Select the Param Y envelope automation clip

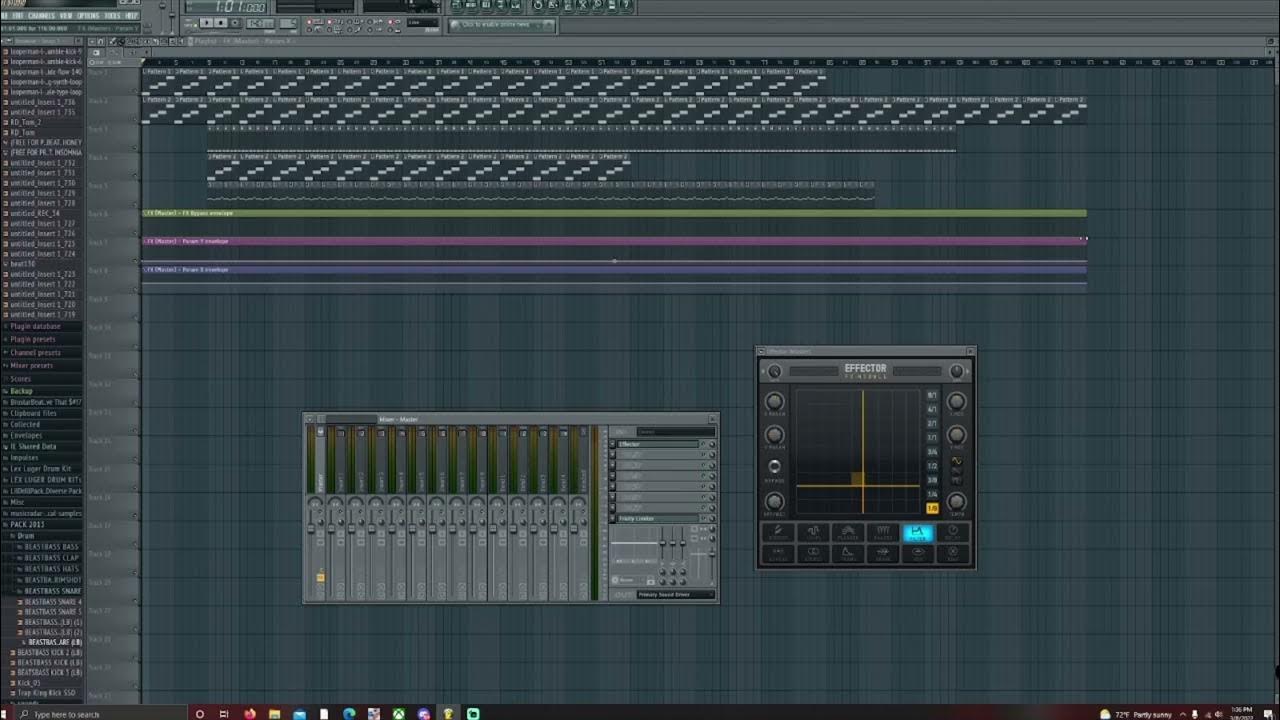[x=613, y=241]
